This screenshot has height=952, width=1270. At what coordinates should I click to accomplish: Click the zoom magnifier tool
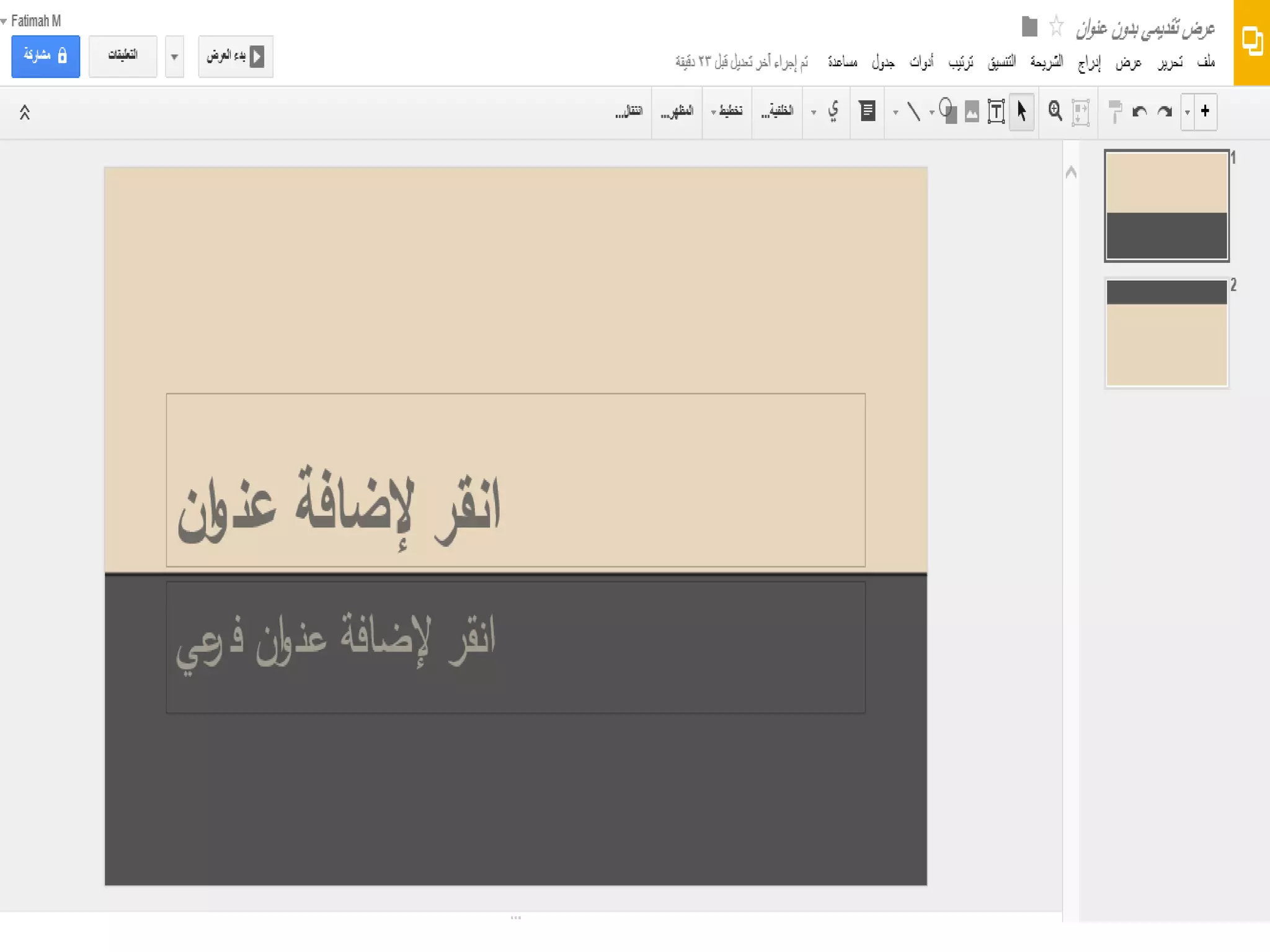pyautogui.click(x=1055, y=112)
